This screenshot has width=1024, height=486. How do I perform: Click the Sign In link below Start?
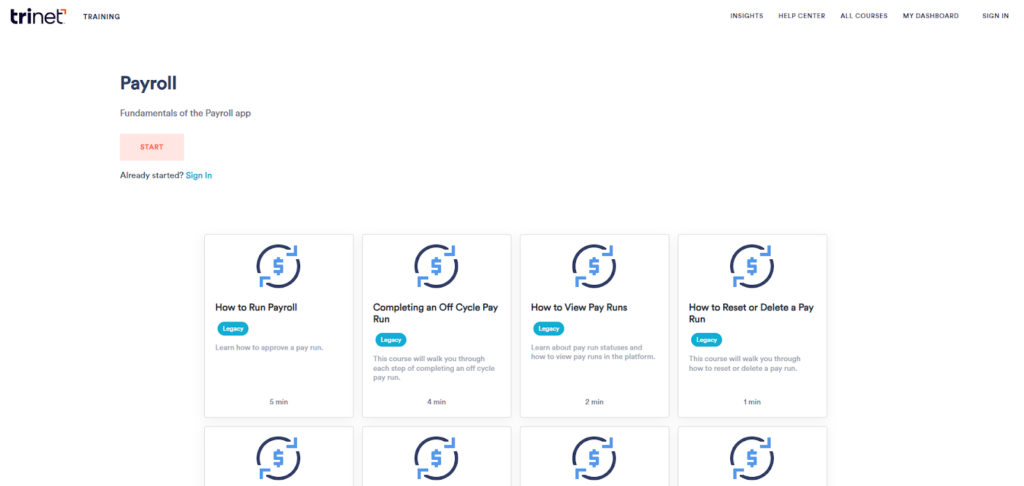tap(199, 176)
